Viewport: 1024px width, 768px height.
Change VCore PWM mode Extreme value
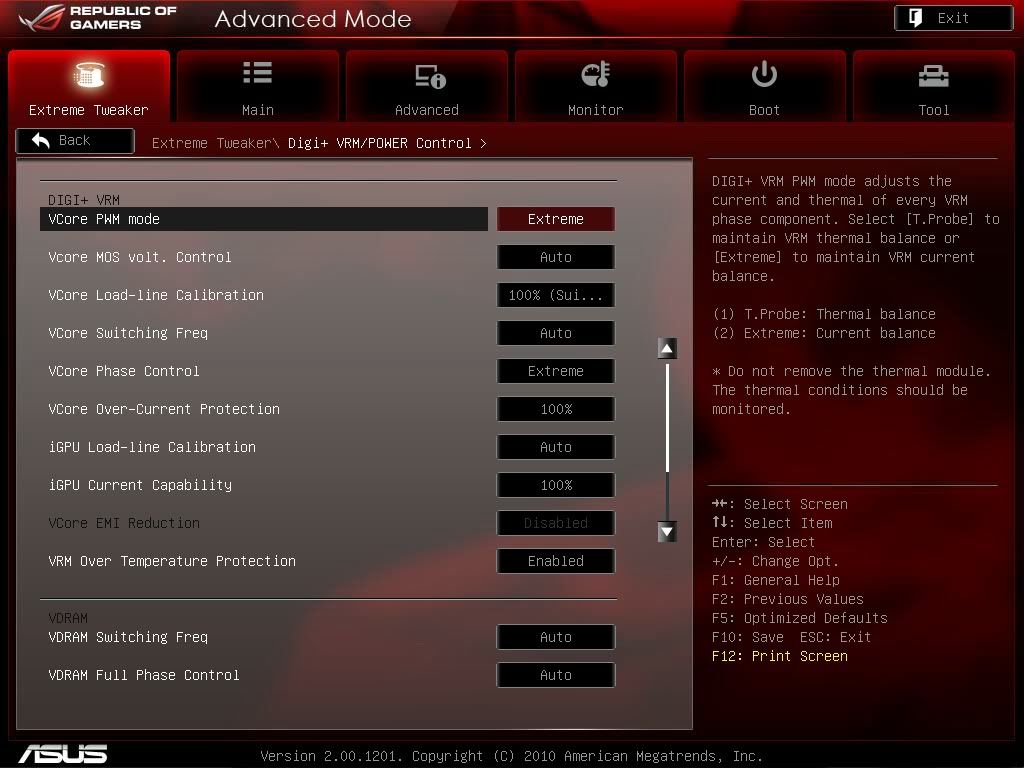click(555, 219)
